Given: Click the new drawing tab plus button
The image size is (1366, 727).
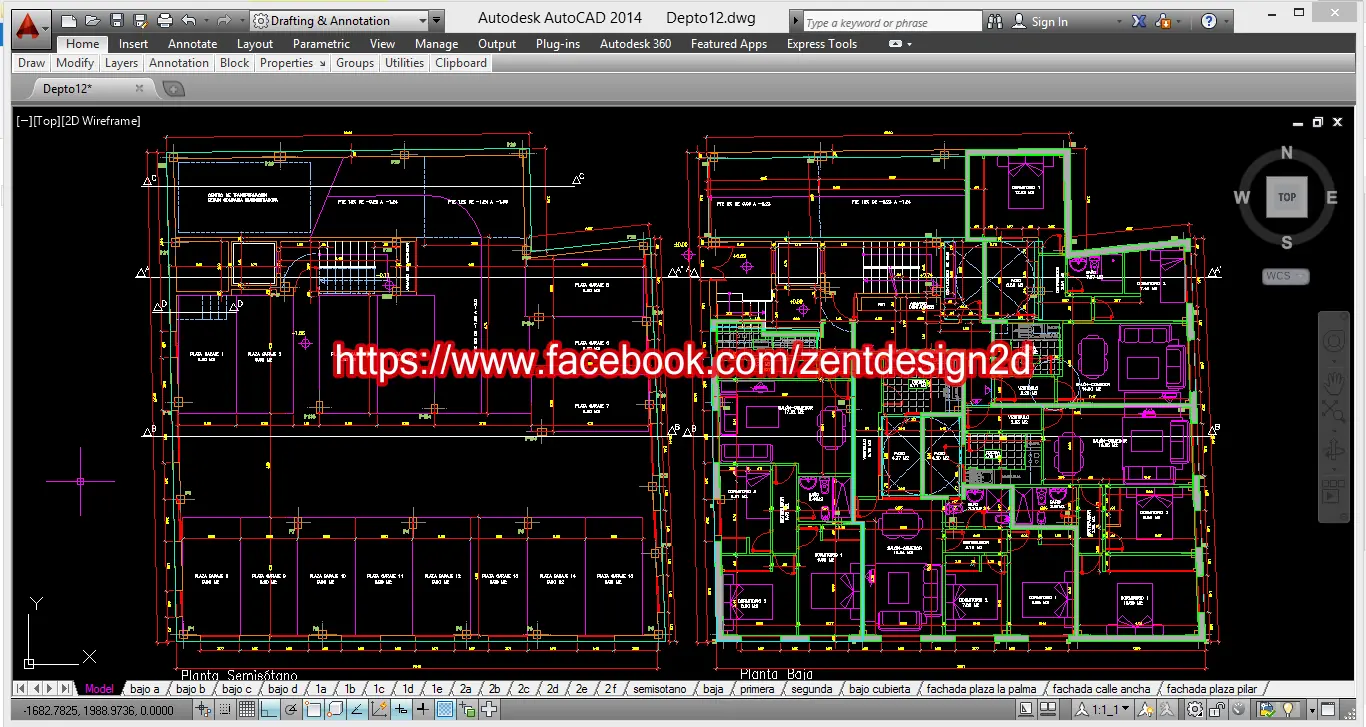Looking at the screenshot, I should pyautogui.click(x=173, y=89).
